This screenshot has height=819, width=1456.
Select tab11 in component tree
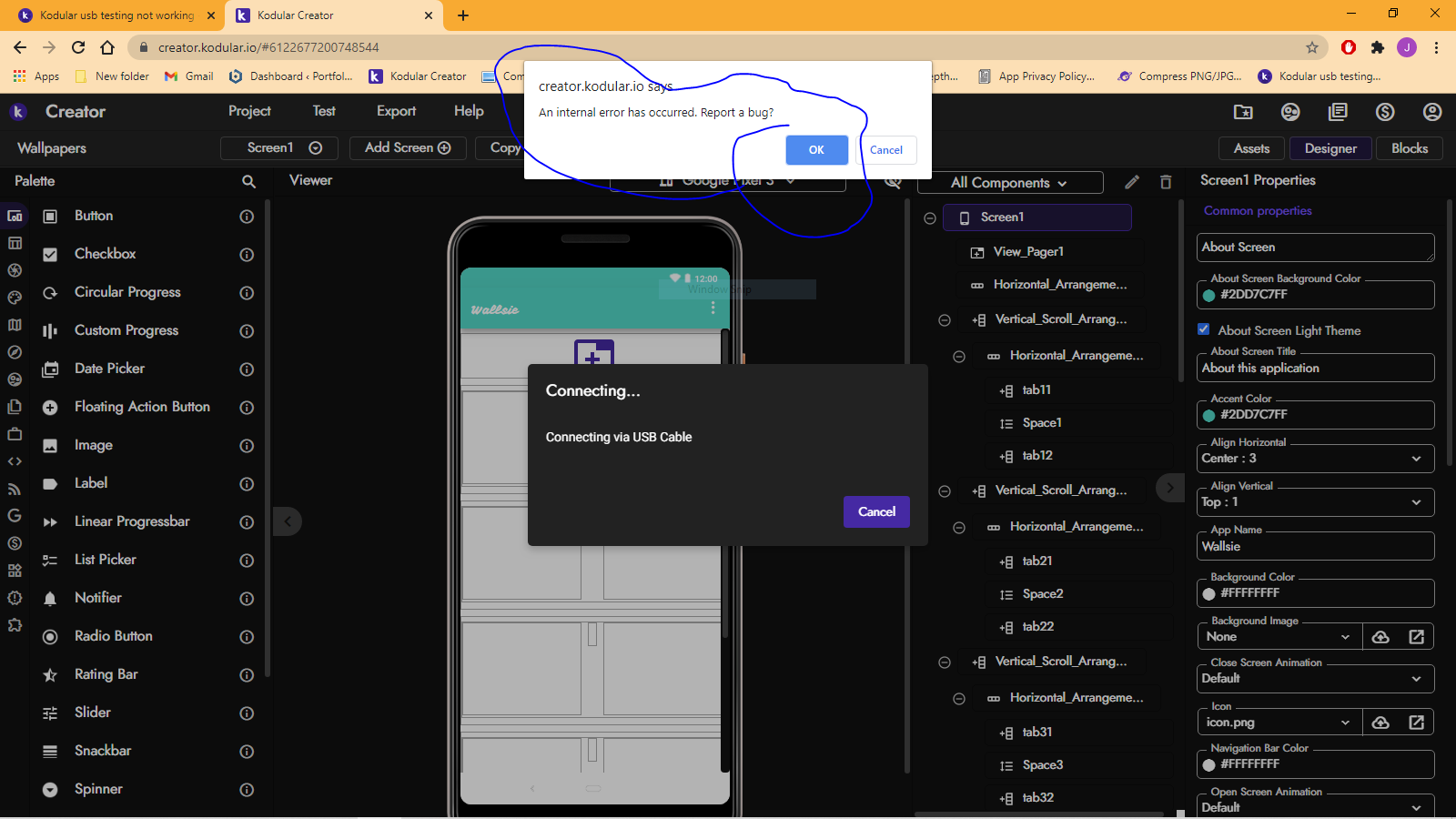(x=1036, y=390)
